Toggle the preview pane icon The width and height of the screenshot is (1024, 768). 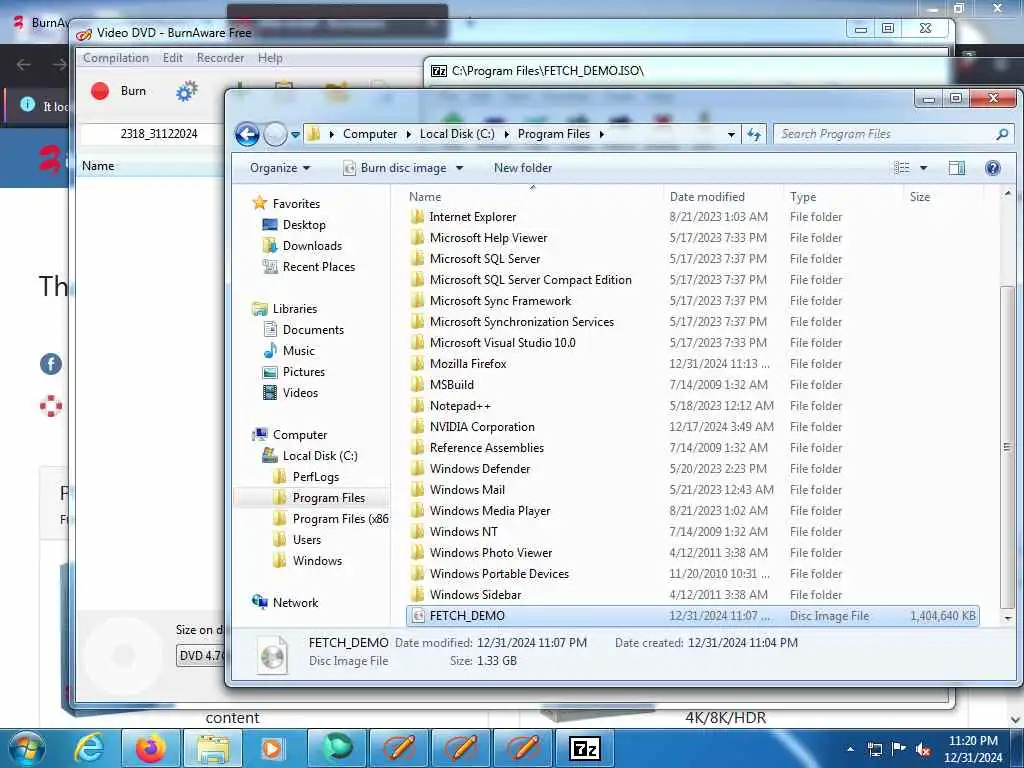tap(957, 168)
